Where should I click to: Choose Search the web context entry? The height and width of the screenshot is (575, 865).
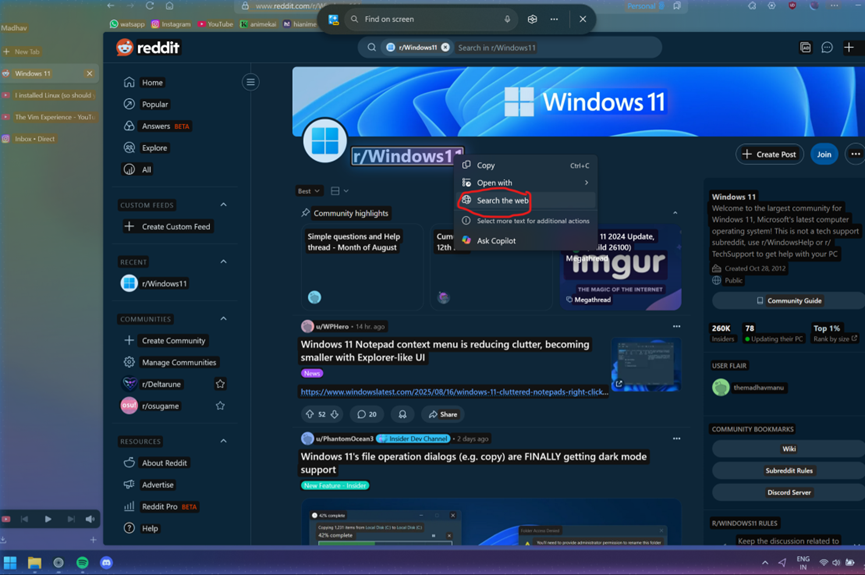526,200
